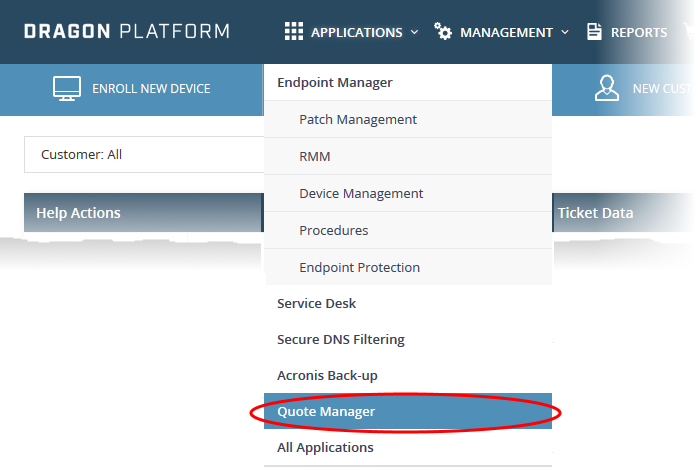Expand the Applications dropdown chevron
The height and width of the screenshot is (470, 700).
414,32
